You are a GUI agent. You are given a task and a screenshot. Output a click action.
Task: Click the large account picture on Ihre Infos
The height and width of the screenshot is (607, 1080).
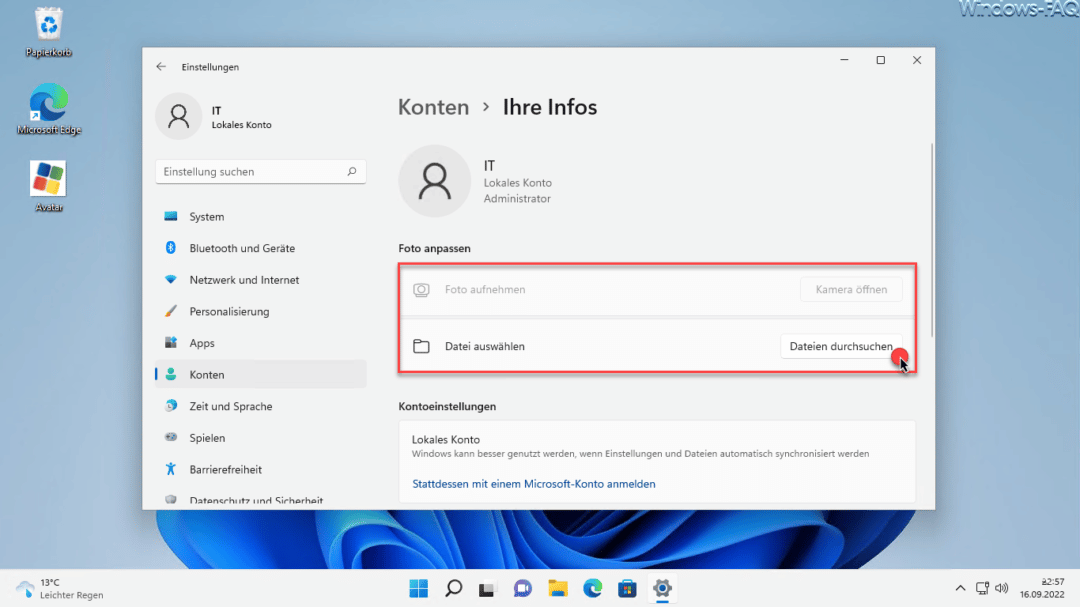(x=435, y=181)
